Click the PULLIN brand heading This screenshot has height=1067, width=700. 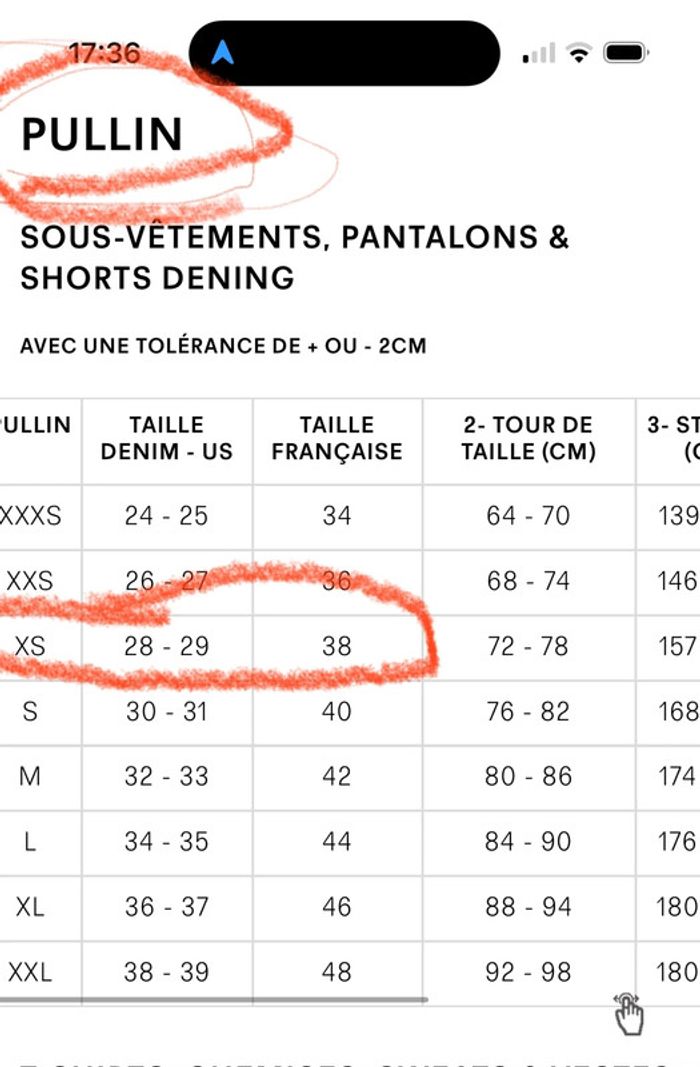point(102,134)
